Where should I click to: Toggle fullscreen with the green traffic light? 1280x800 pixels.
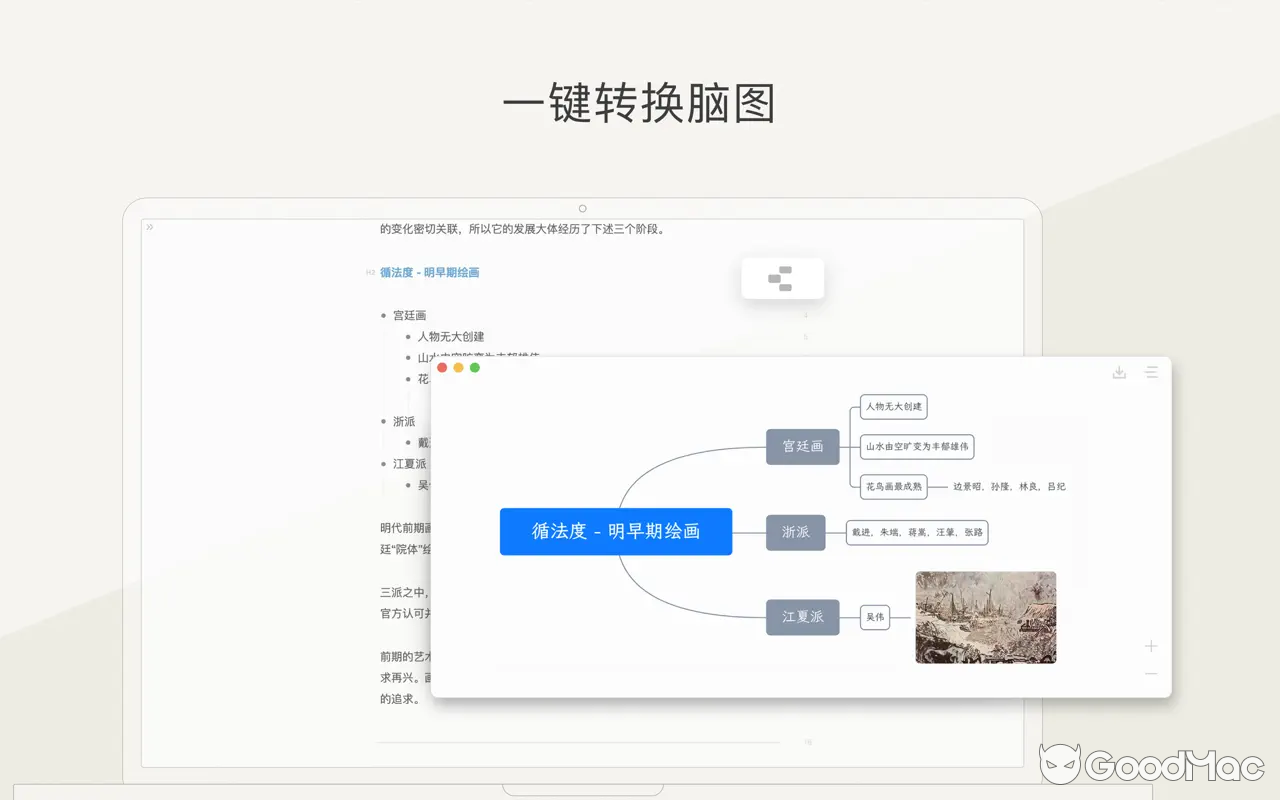point(474,367)
